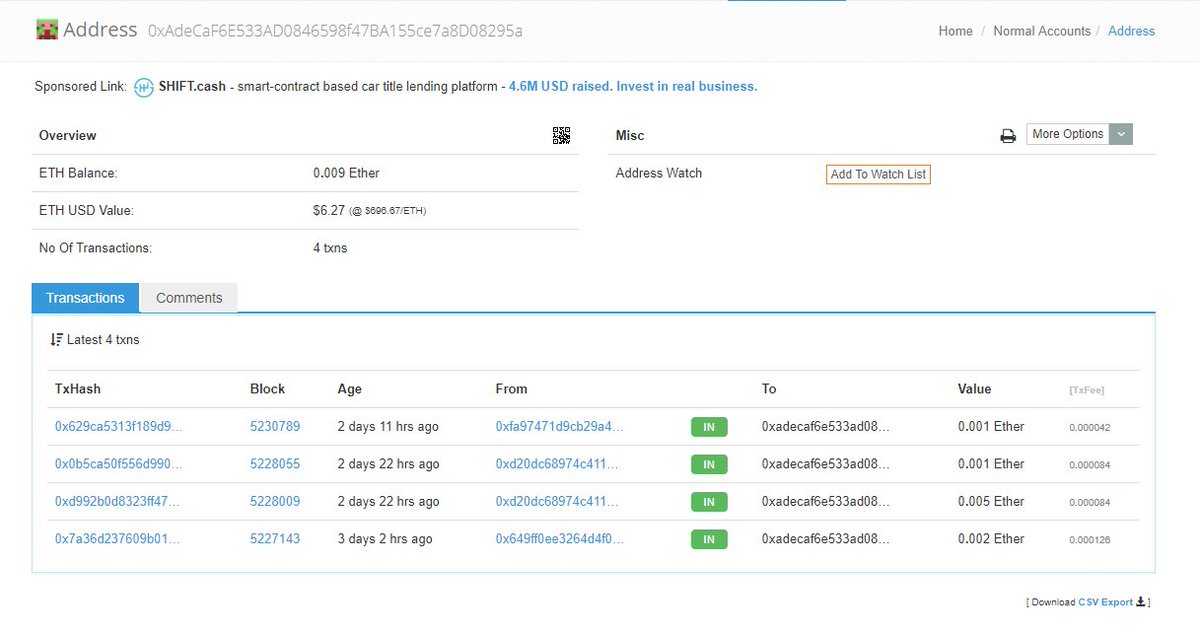Viewport: 1200px width, 633px height.
Task: Click the TxHash column header
Action: click(x=78, y=389)
